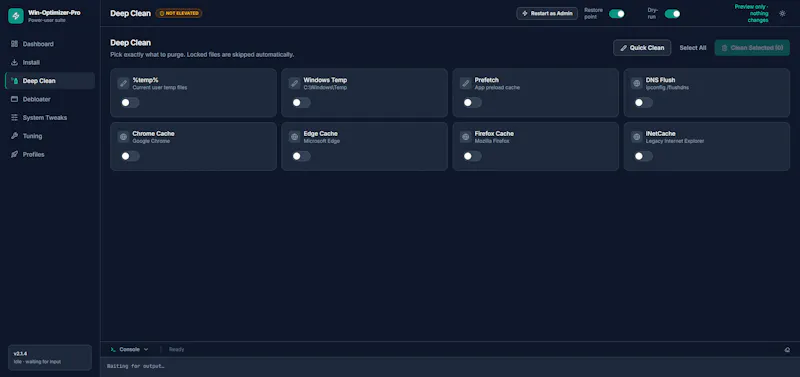
Task: Click the Dashboard sidebar icon
Action: (x=14, y=44)
